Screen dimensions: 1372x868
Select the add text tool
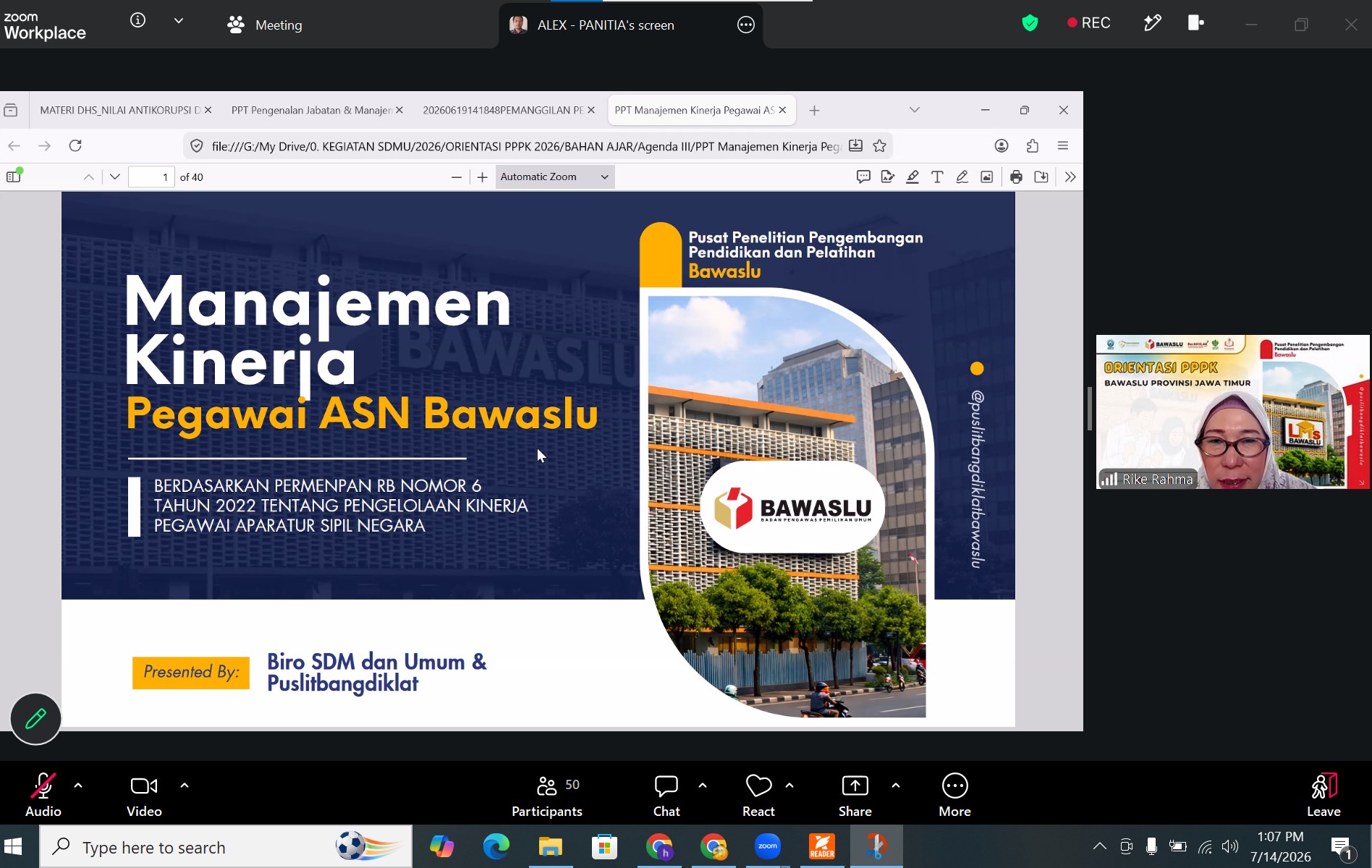coord(937,176)
